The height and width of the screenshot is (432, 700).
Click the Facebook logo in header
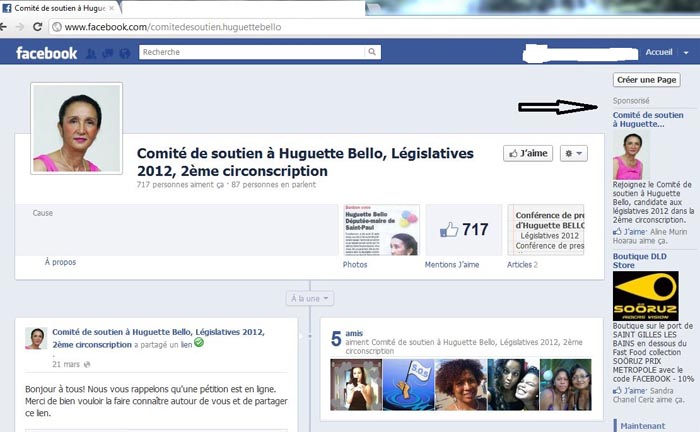pos(46,53)
